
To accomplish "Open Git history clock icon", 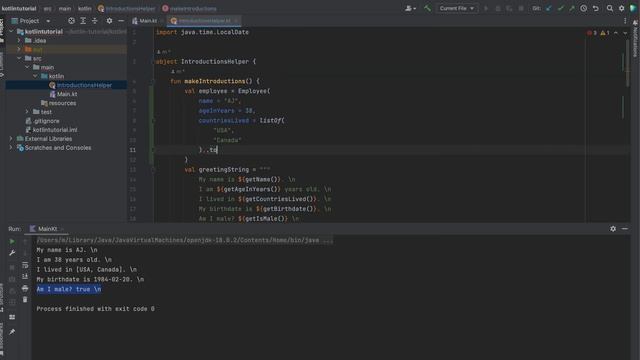I will tap(584, 8).
